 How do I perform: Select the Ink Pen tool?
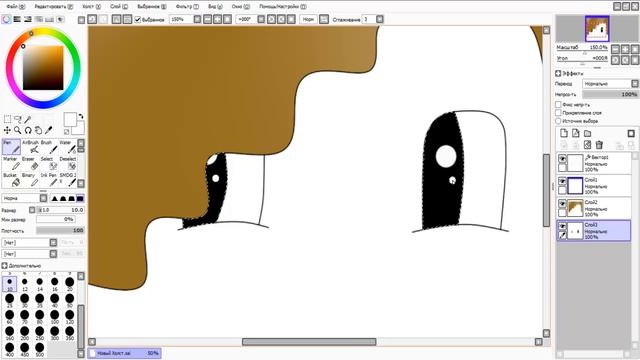point(49,180)
